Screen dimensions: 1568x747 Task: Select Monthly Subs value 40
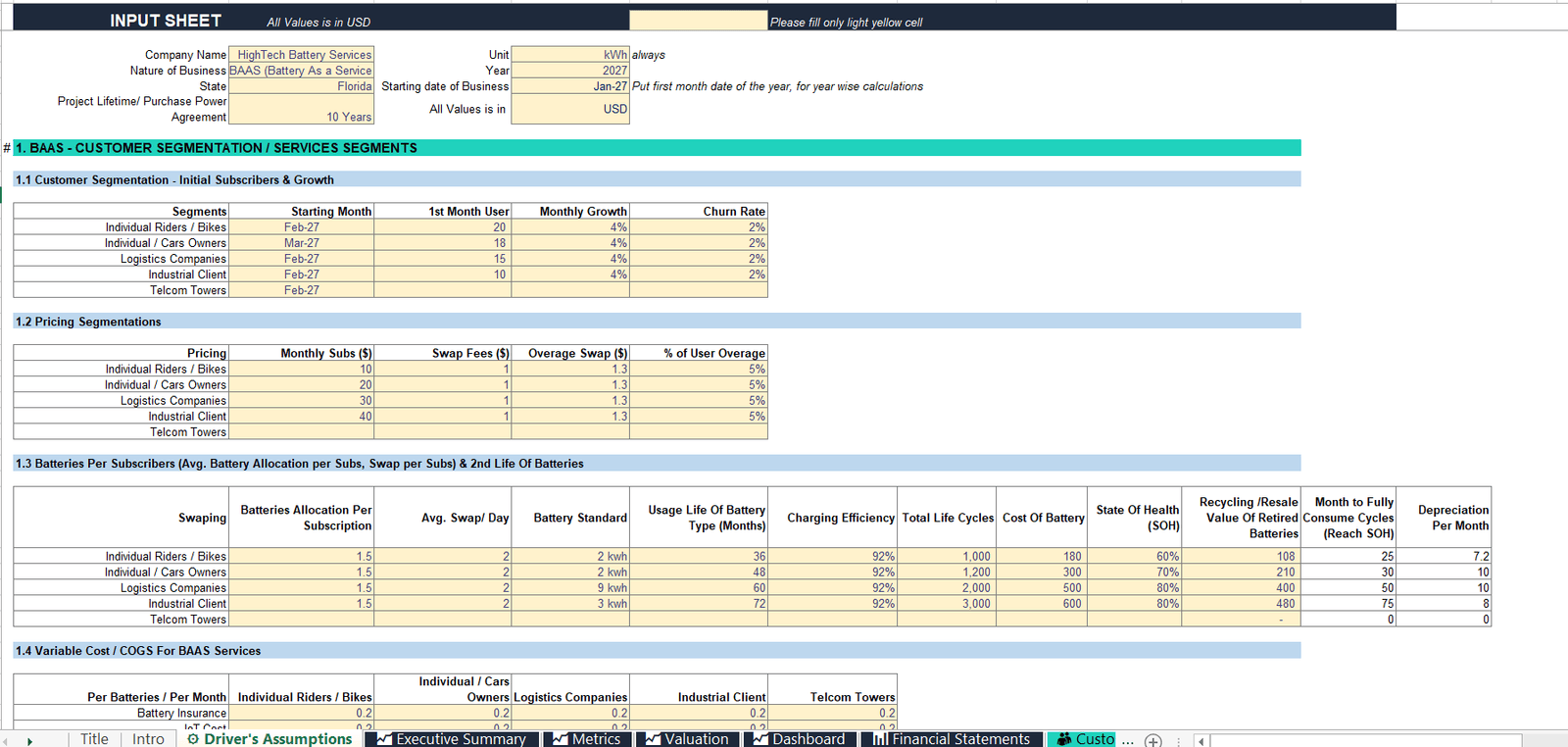(302, 417)
